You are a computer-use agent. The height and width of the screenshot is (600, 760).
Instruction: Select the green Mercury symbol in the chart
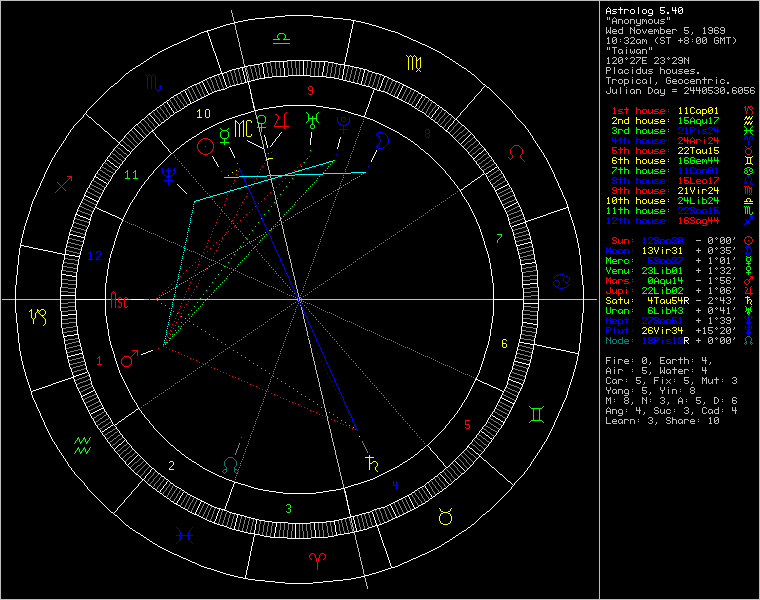(224, 136)
